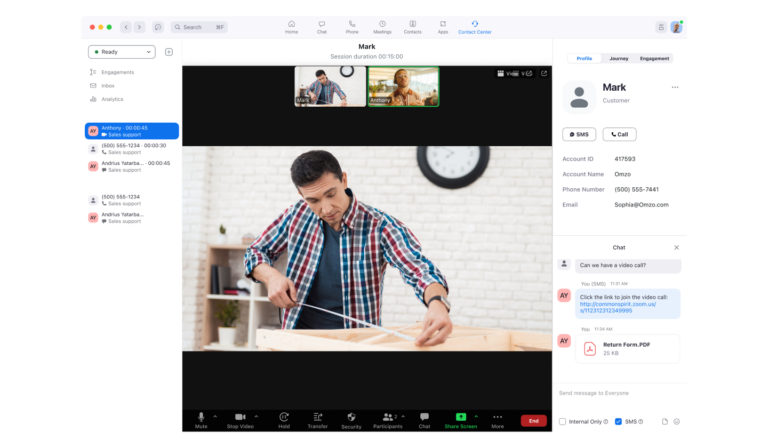Toggle the Chat panel from the toolbar
Image resolution: width=768 pixels, height=448 pixels.
[x=424, y=420]
